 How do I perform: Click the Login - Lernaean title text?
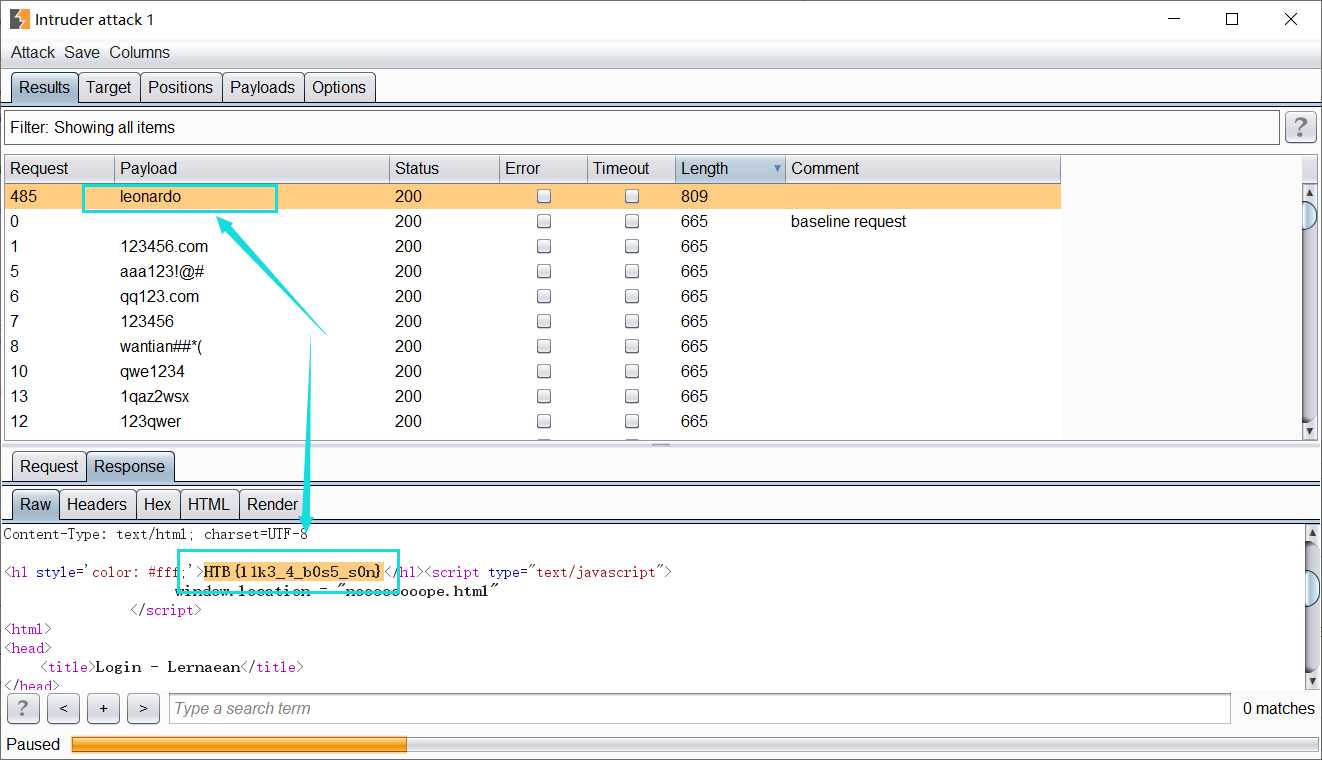coord(168,667)
